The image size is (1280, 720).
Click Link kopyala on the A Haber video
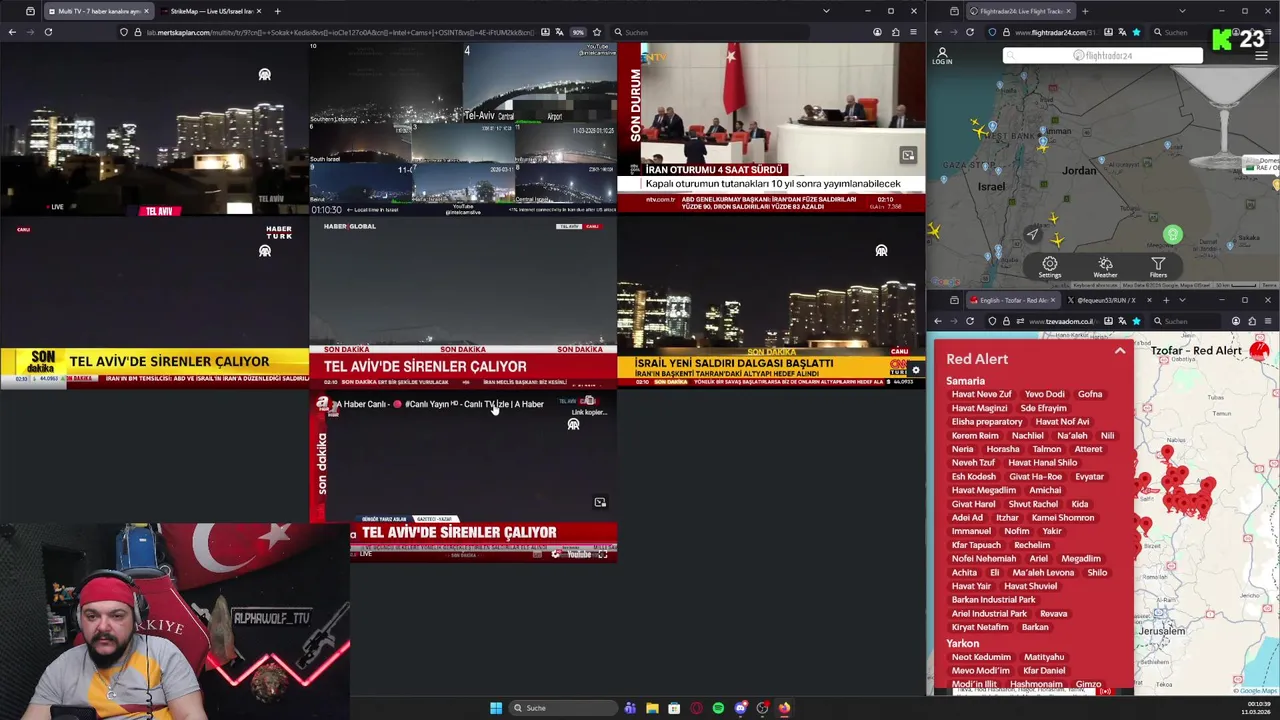click(x=589, y=406)
